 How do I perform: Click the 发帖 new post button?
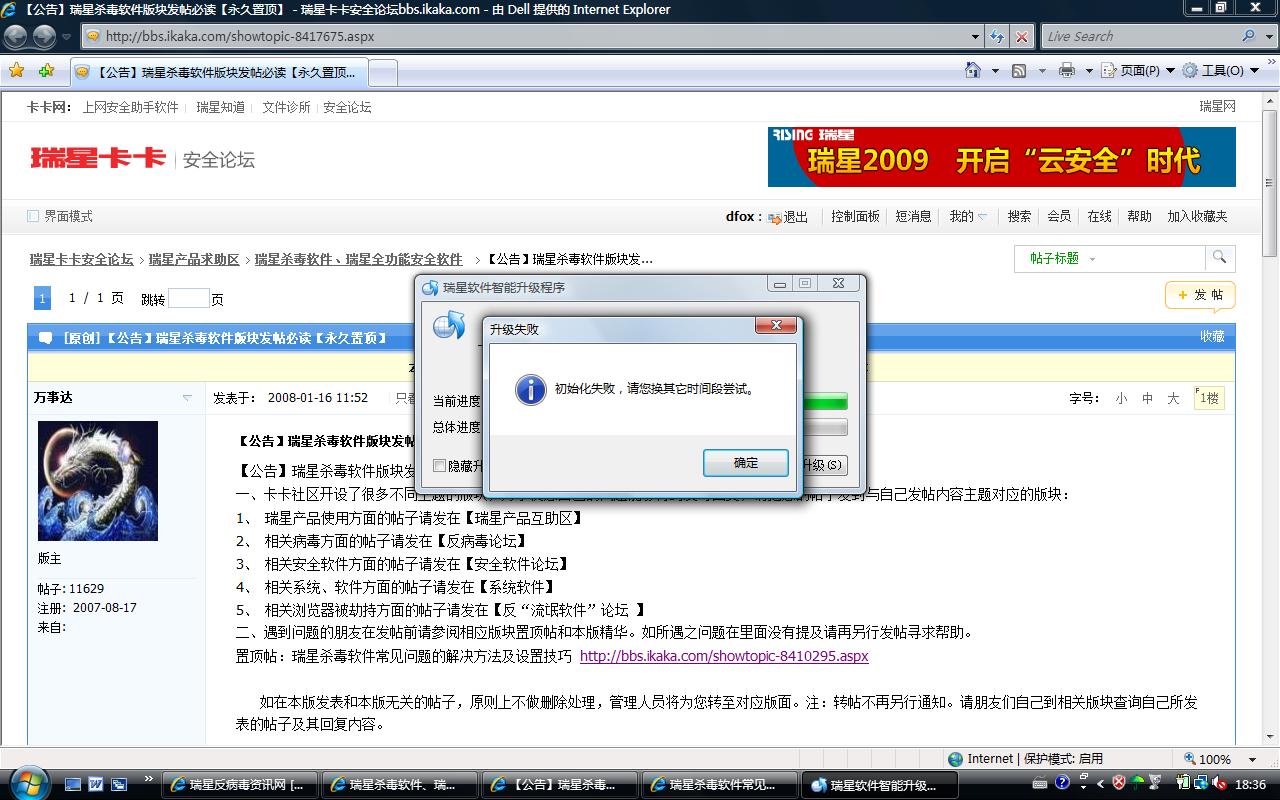(x=1200, y=295)
